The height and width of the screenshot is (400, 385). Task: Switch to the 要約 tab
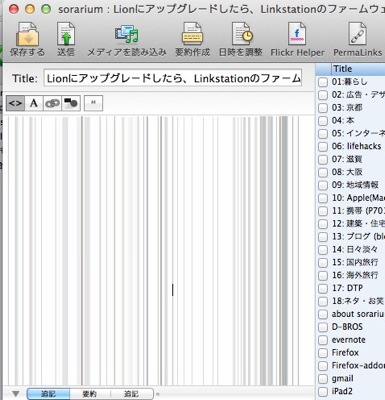point(90,394)
